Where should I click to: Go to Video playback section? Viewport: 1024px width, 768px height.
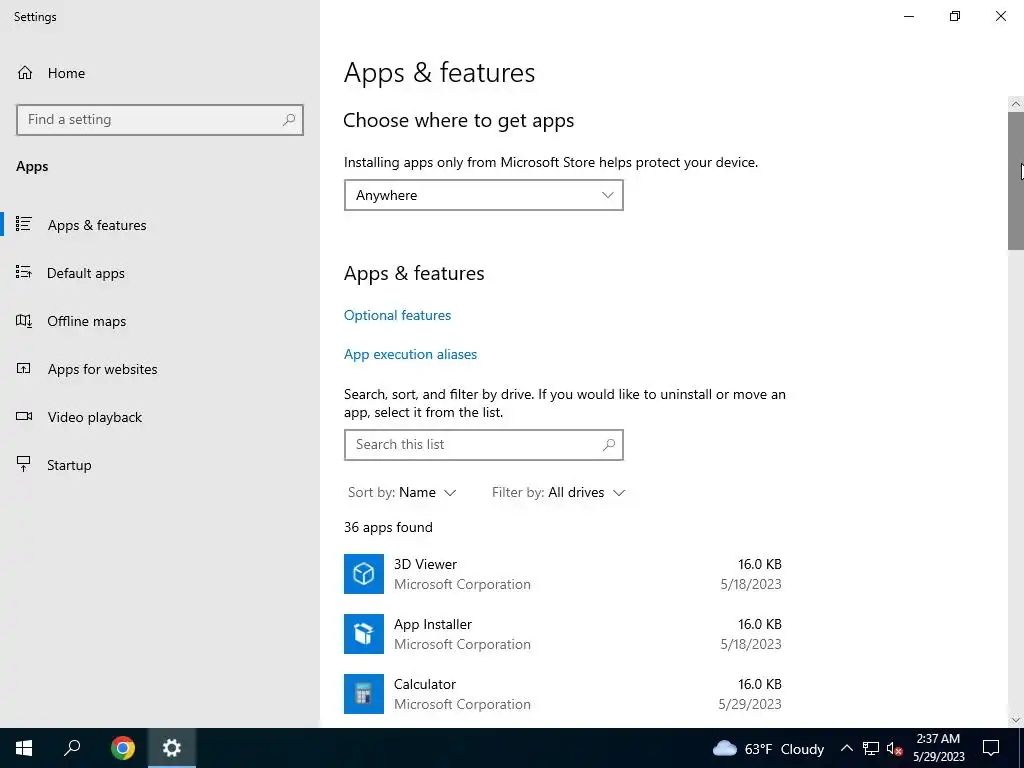click(95, 417)
